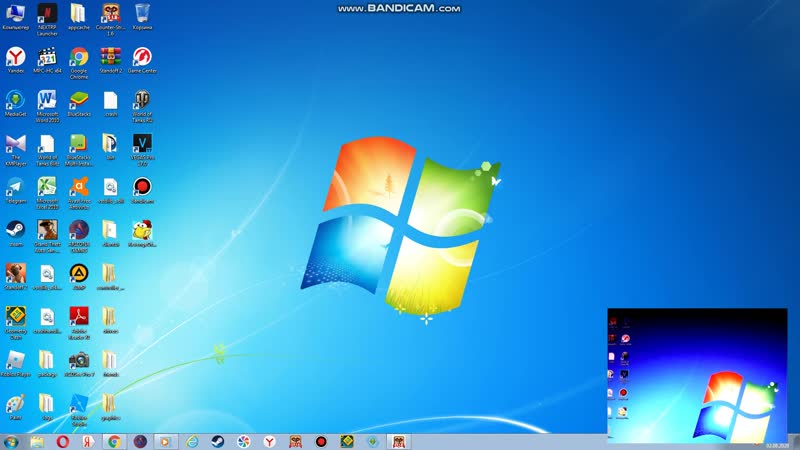Open Yandex Browser red Y taskbar icon
Viewport: 800px width, 450px height.
click(269, 442)
